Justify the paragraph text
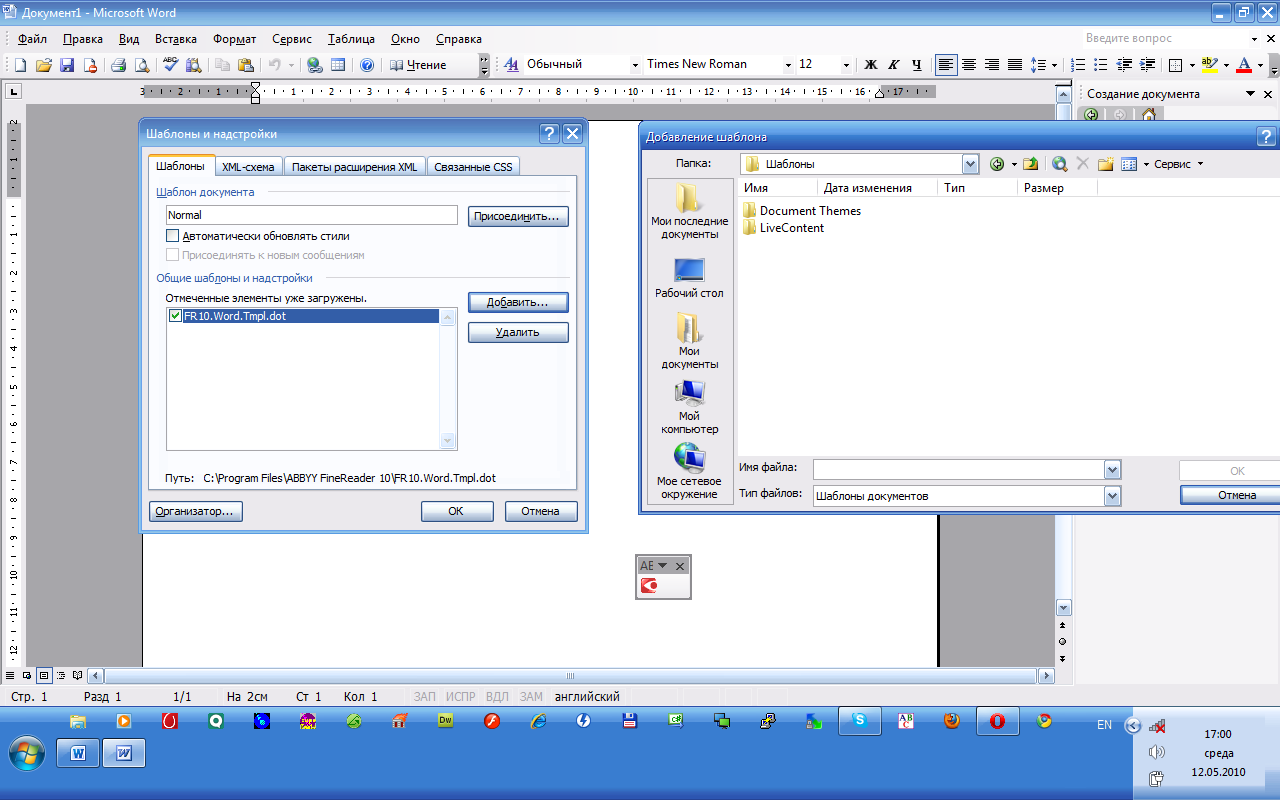The height and width of the screenshot is (800, 1280). click(x=1015, y=65)
